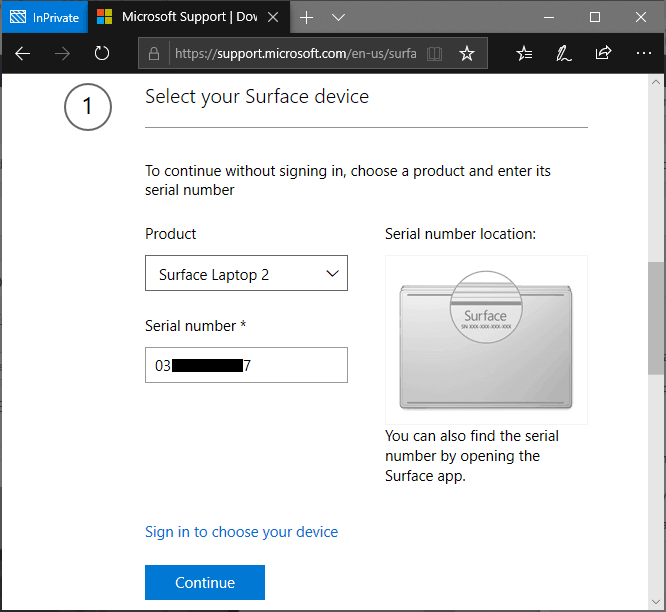Open a new tab with the plus button
Viewport: 666px width, 612px height.
tap(307, 17)
